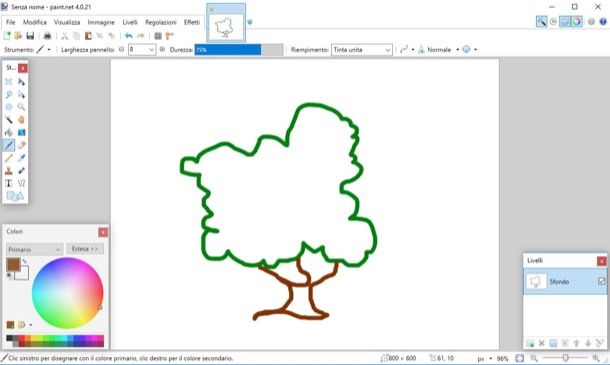This screenshot has width=610, height=365.
Task: Choose the Text tool
Action: [x=9, y=183]
